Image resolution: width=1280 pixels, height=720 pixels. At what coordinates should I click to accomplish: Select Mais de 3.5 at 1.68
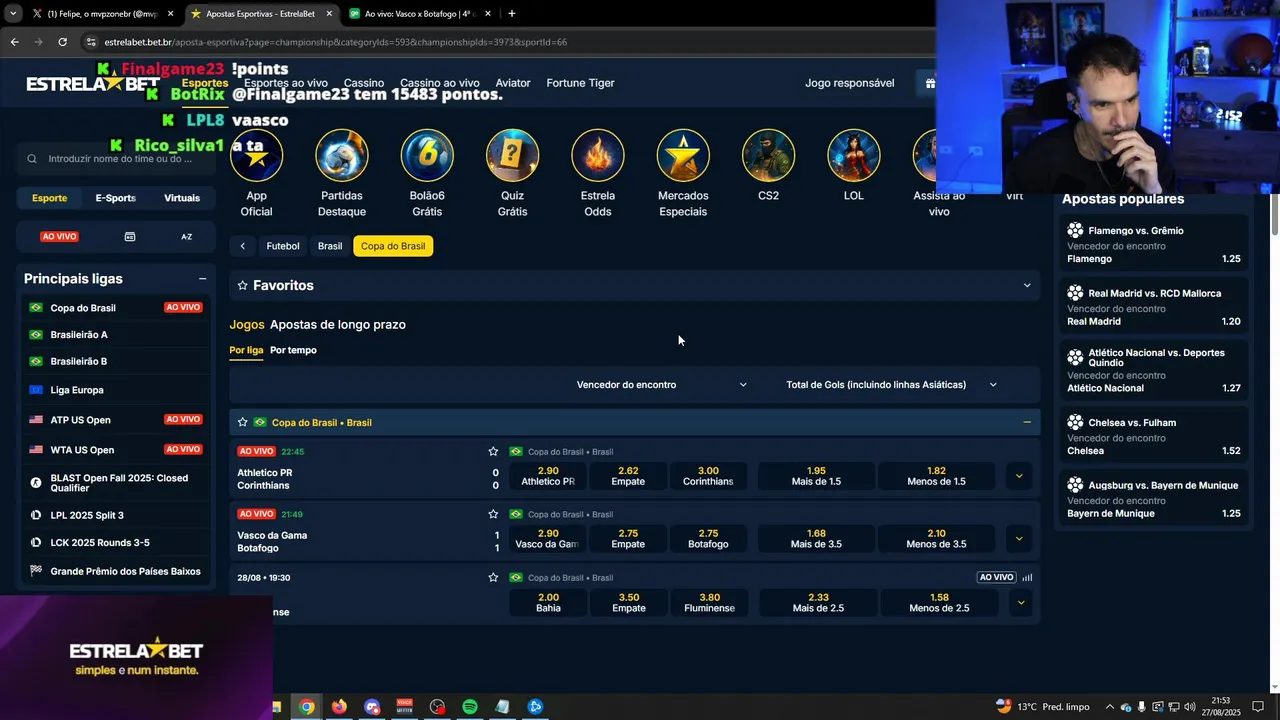[816, 539]
